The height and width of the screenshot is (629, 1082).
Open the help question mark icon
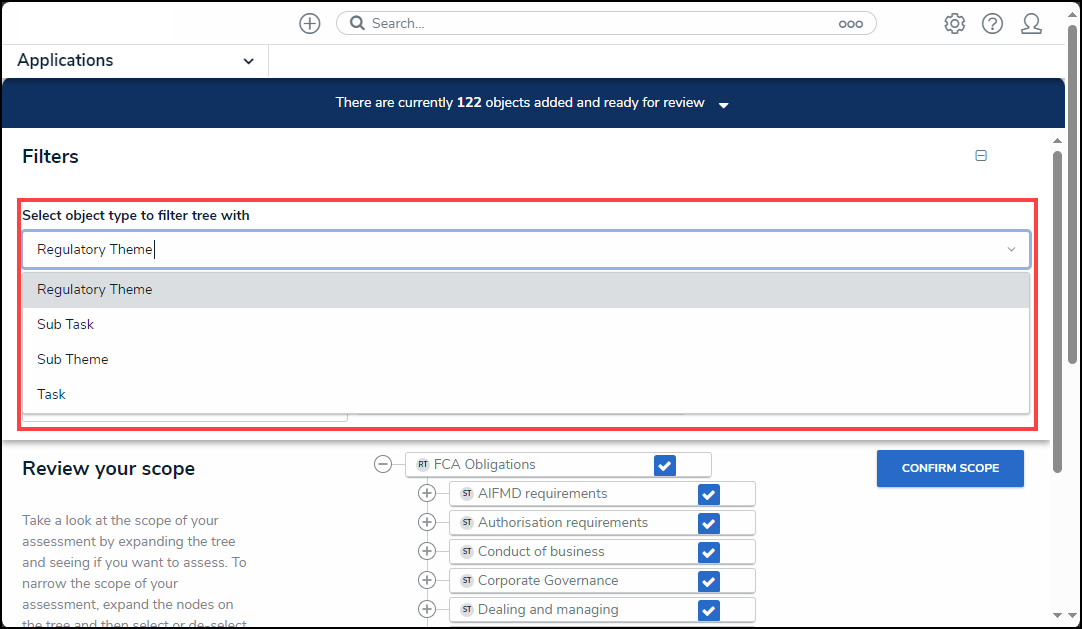click(x=992, y=23)
